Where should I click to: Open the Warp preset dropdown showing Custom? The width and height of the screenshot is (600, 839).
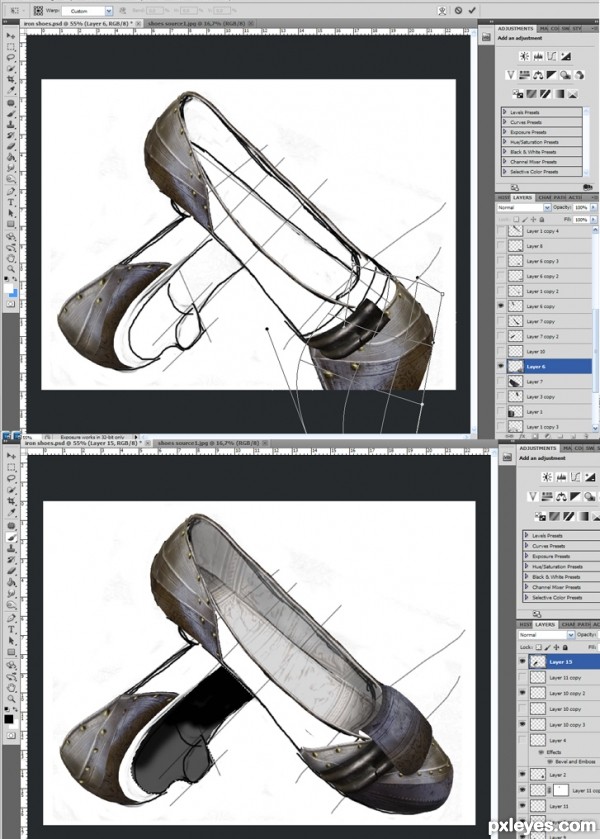coord(109,11)
